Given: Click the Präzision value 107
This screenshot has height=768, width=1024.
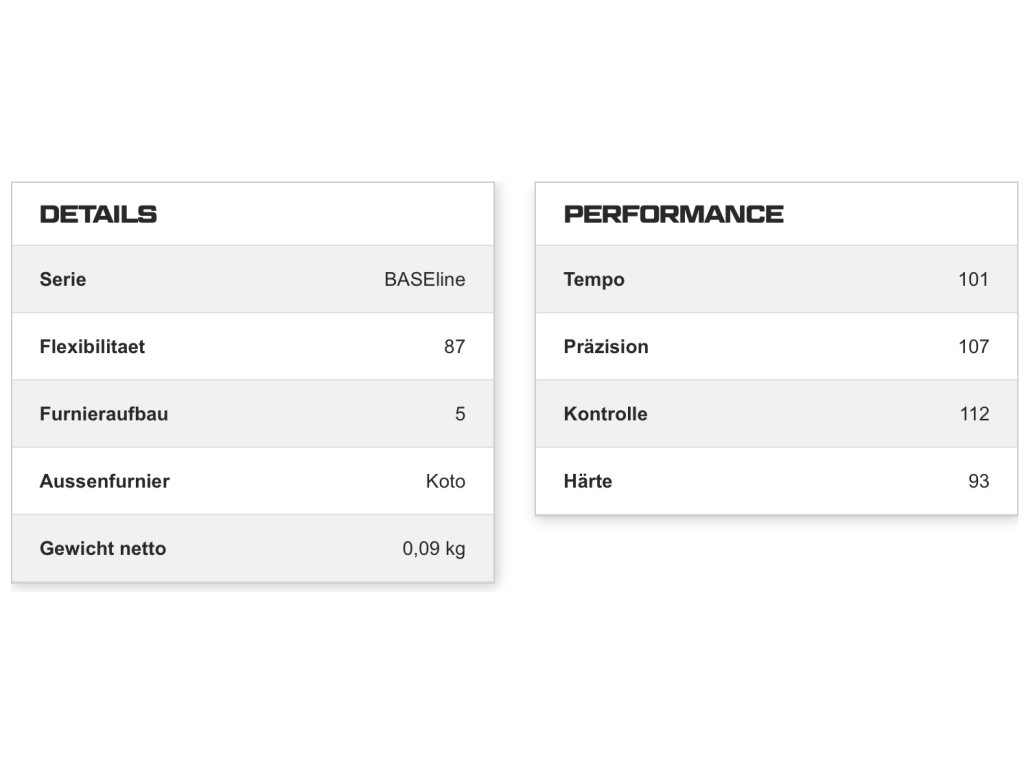Looking at the screenshot, I should tap(973, 347).
